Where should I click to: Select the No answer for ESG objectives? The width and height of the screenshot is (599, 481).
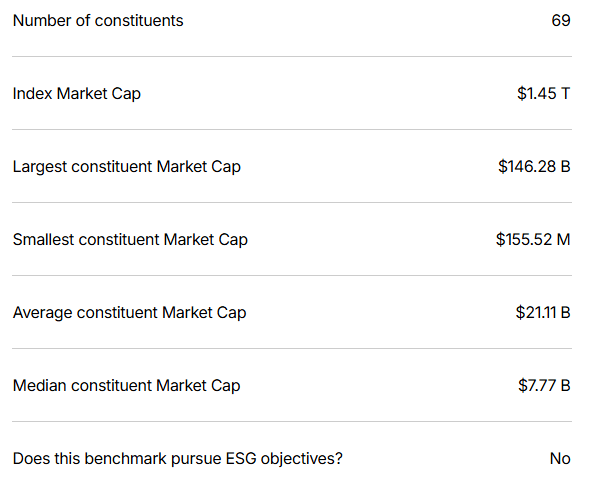[x=560, y=458]
